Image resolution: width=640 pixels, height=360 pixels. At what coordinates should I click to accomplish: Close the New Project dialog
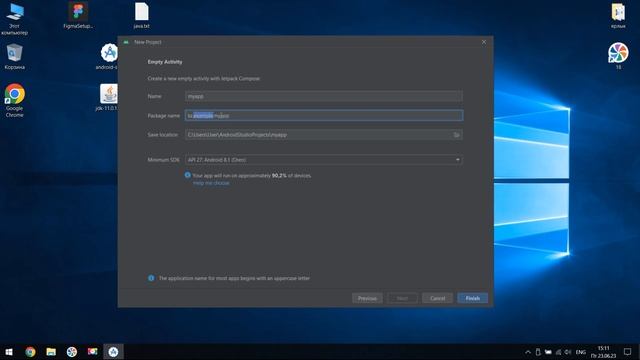click(x=484, y=42)
